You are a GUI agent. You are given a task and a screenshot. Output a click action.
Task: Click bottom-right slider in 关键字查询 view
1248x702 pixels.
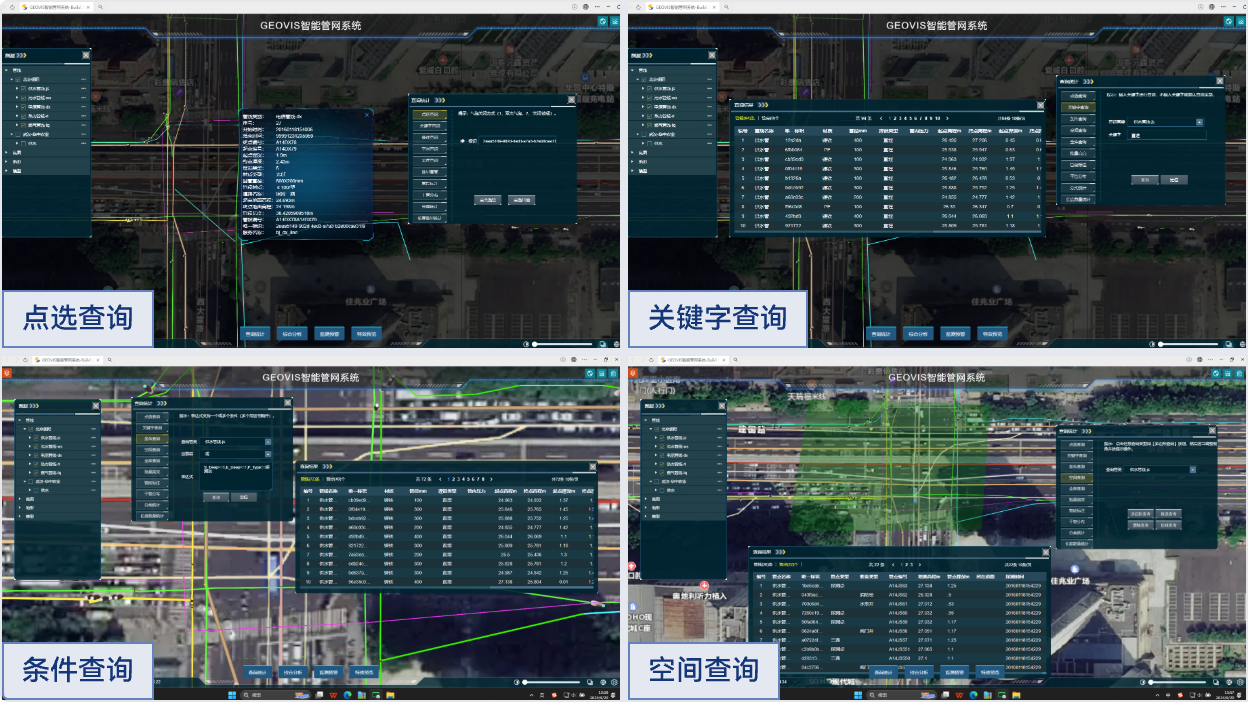[x=1187, y=344]
